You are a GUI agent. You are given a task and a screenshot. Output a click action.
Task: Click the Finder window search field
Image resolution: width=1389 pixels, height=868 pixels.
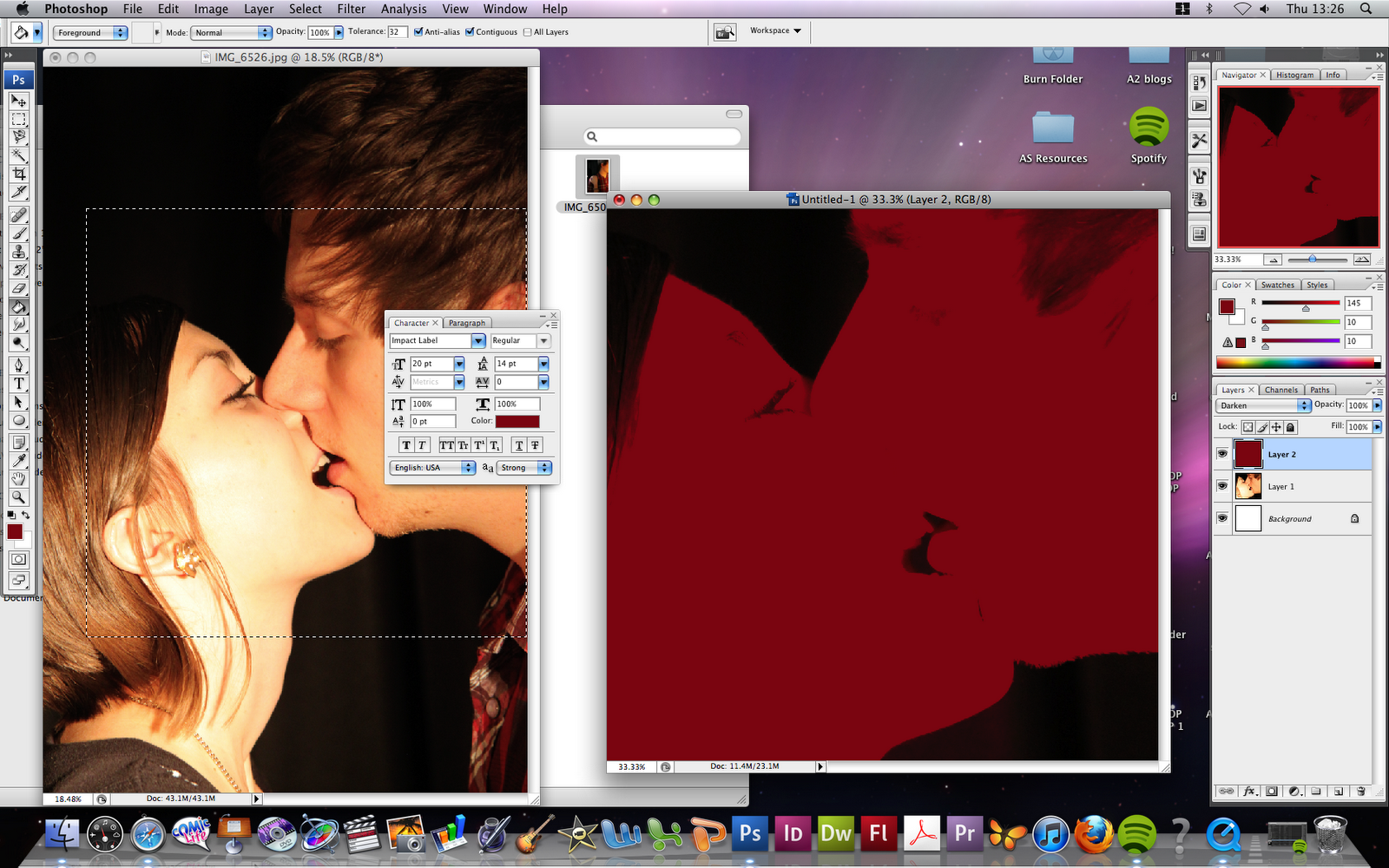coord(662,136)
